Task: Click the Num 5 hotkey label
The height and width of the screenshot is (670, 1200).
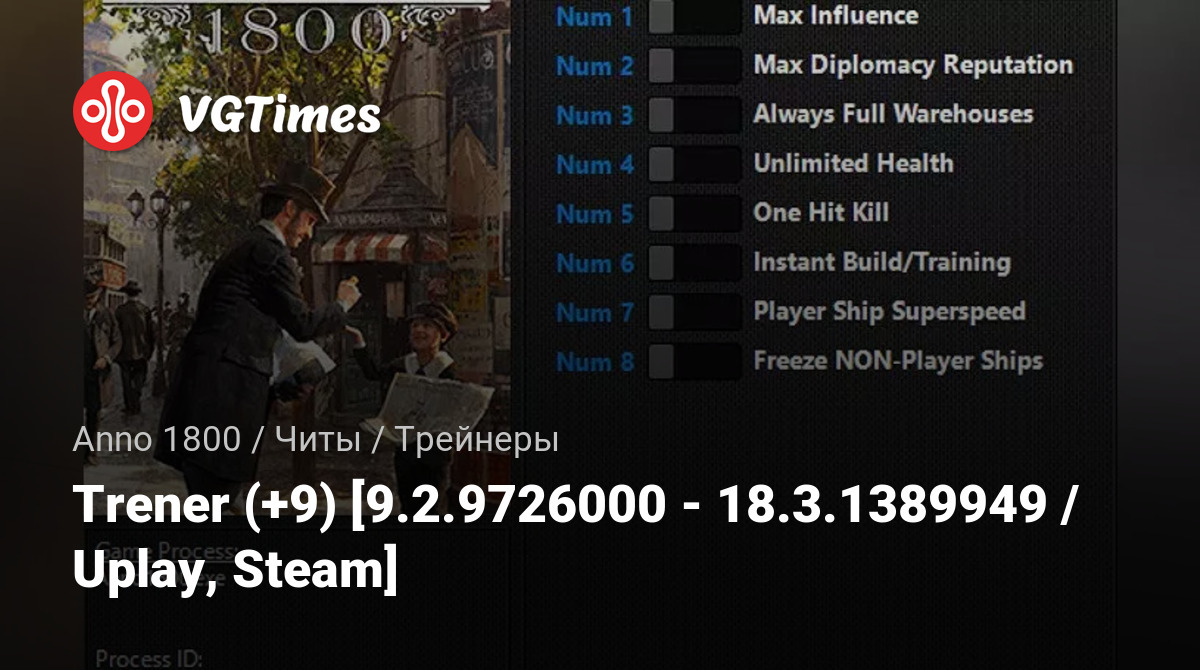Action: (x=595, y=213)
